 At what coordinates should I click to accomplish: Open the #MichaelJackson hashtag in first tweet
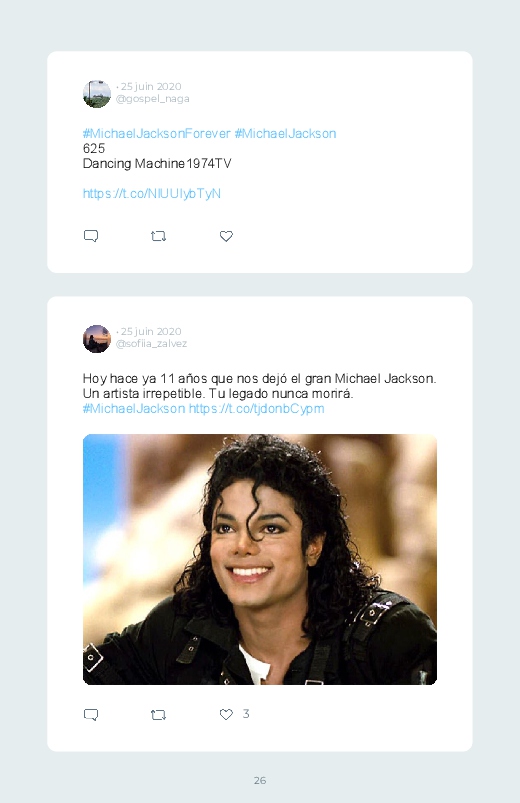pyautogui.click(x=285, y=134)
